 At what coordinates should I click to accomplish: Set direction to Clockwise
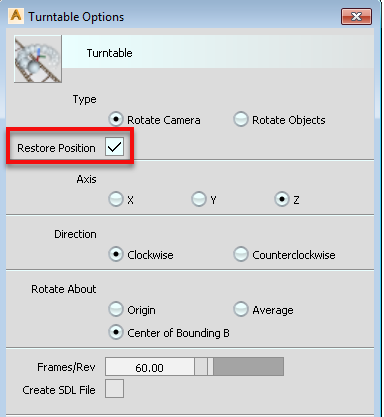[116, 254]
